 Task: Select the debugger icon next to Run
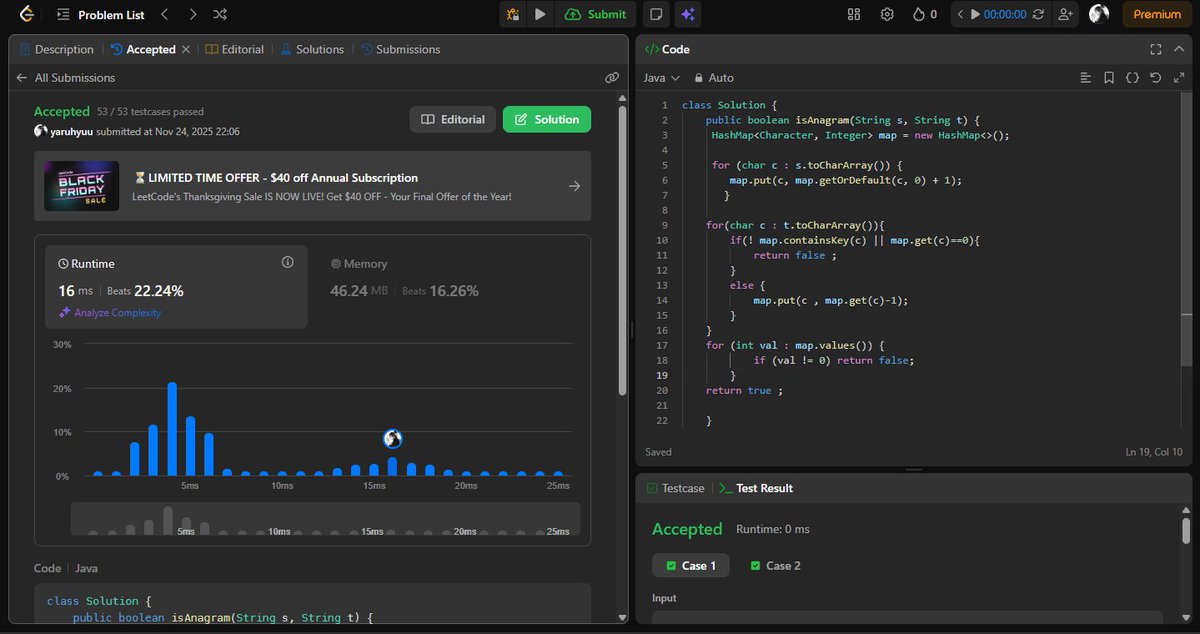513,14
